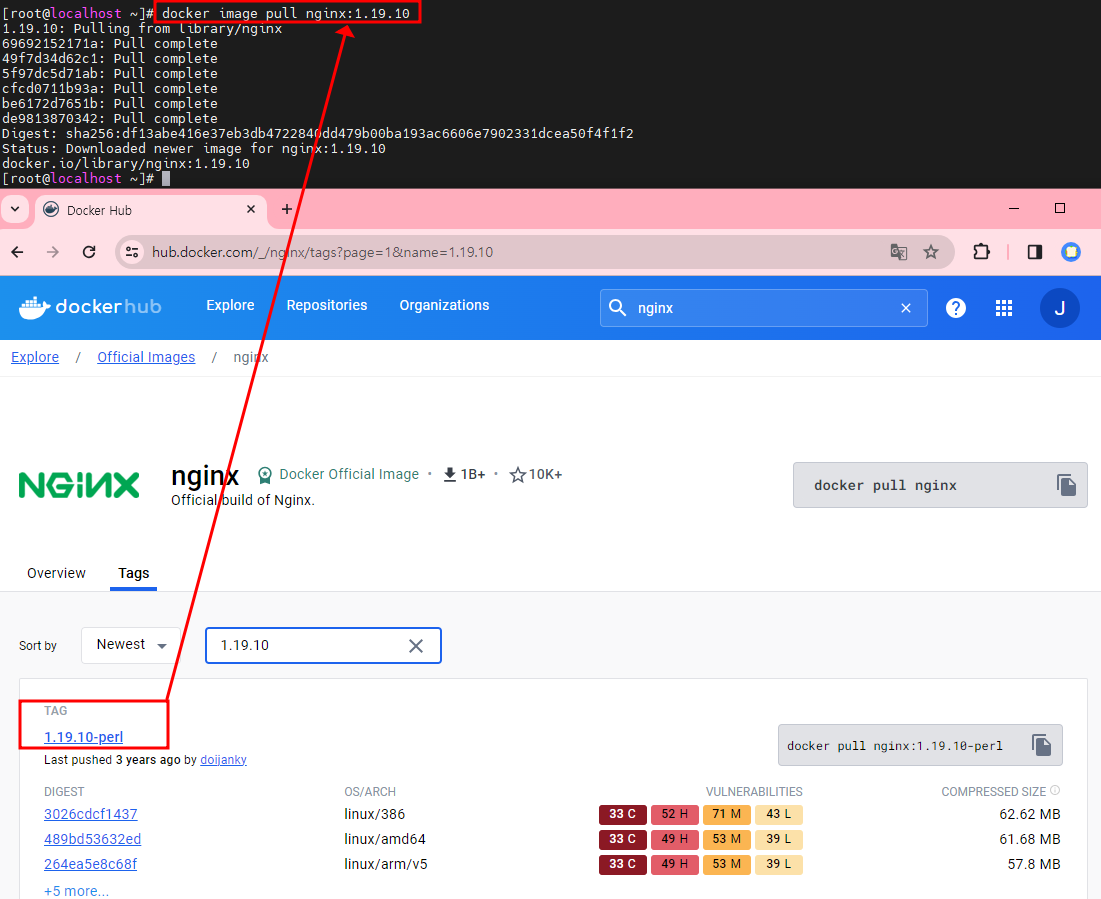Click the Docker Official Image badge

pyautogui.click(x=338, y=474)
